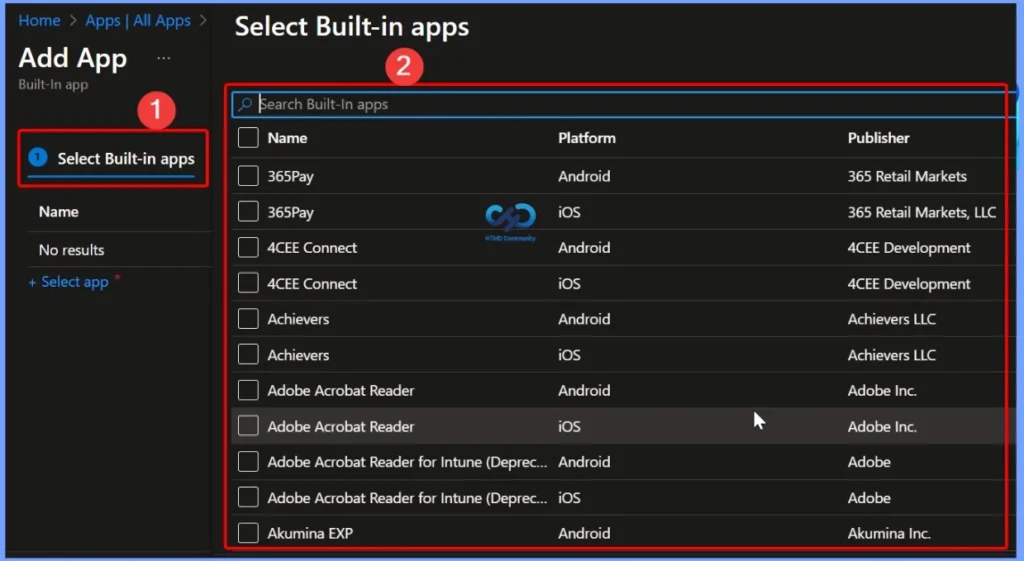This screenshot has width=1024, height=561.
Task: Go to Apps | All Apps breadcrumb
Action: click(138, 21)
